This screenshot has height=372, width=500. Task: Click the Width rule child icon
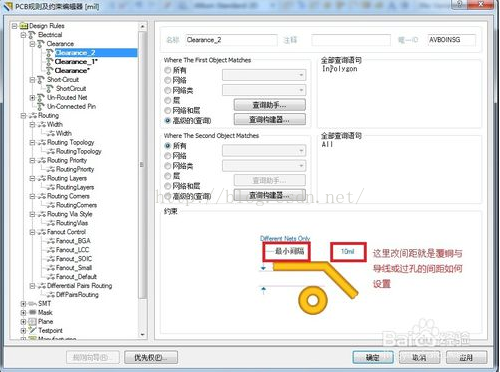[x=51, y=134]
